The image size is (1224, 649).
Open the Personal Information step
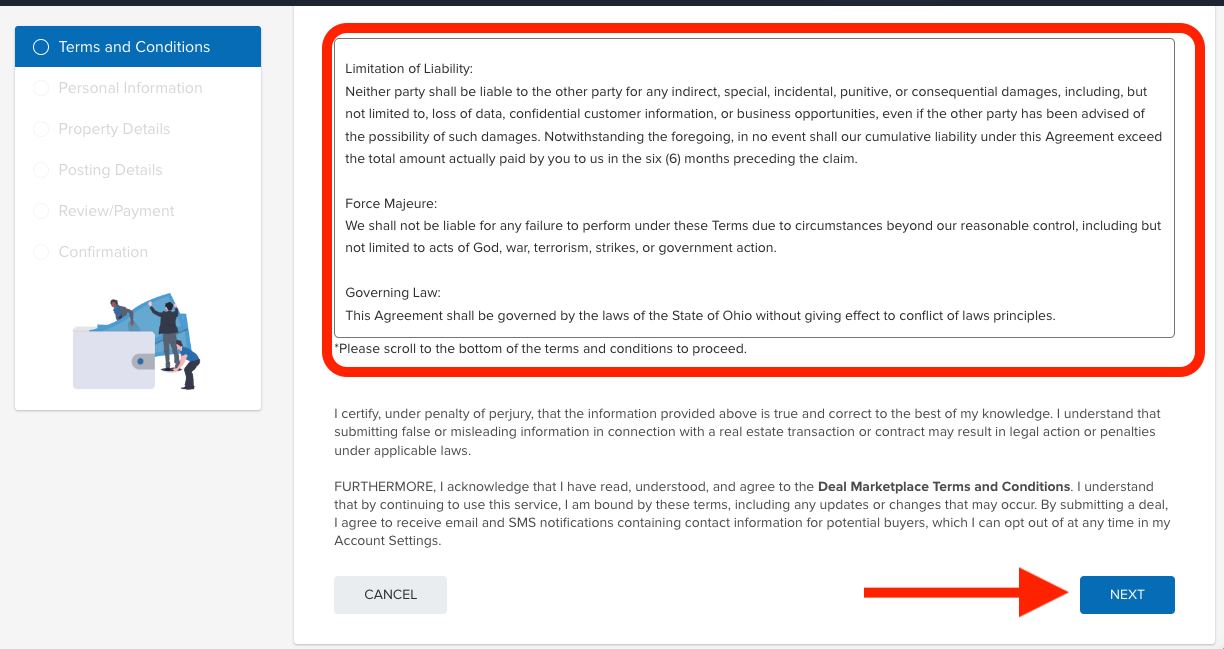tap(130, 88)
